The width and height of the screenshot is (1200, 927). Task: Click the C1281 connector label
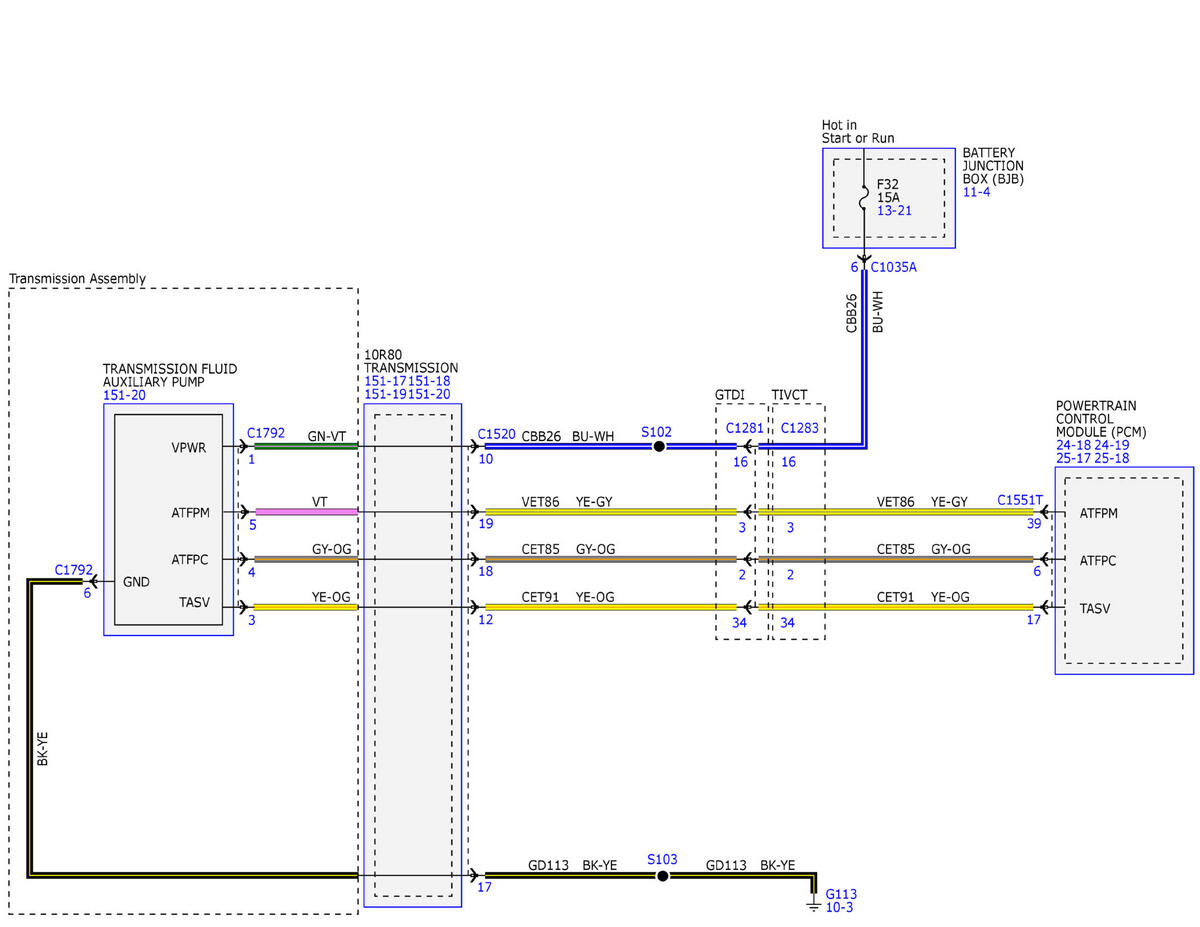(x=745, y=428)
